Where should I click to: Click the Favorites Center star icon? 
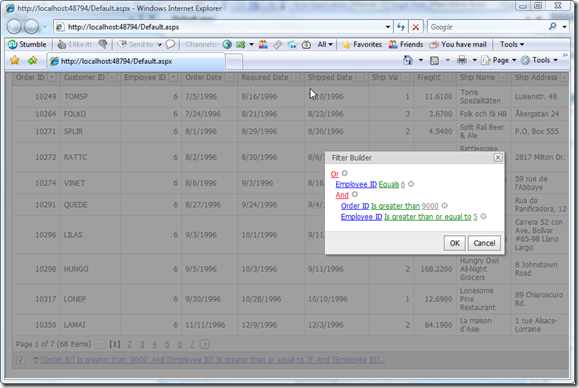tap(14, 60)
